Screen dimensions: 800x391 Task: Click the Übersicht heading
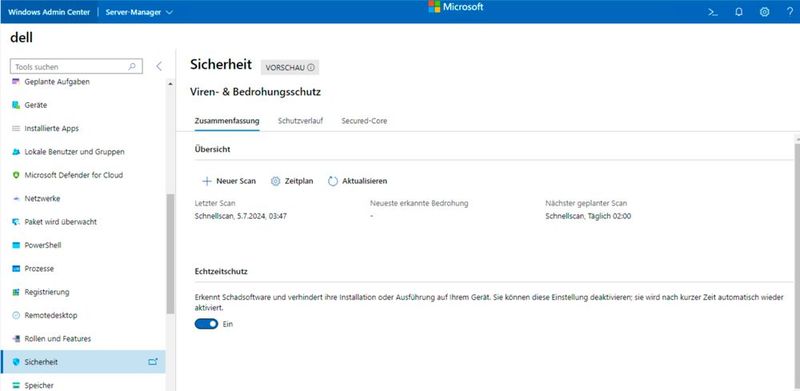[x=213, y=149]
